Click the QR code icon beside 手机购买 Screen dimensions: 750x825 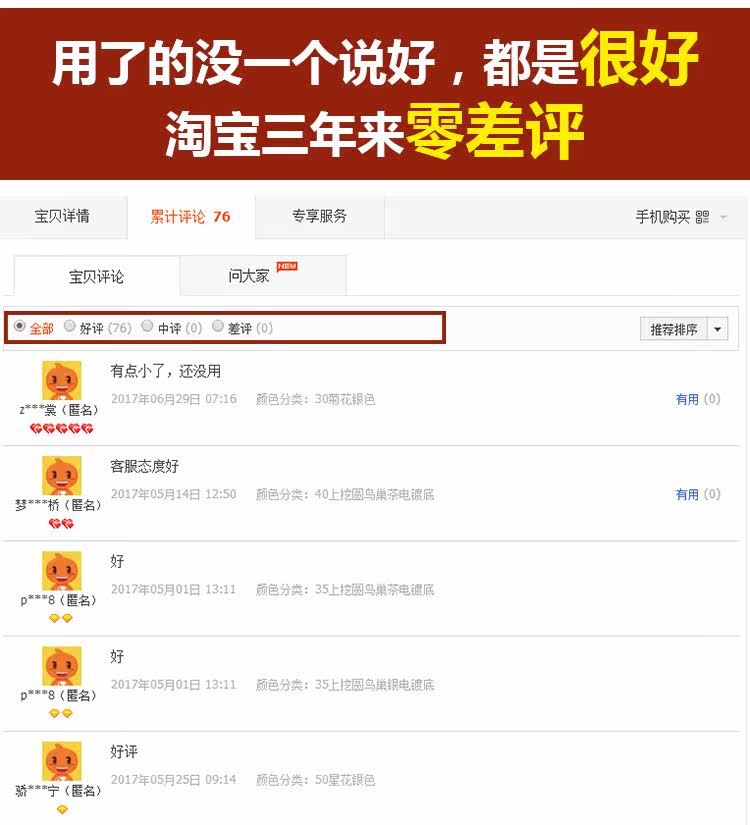point(702,217)
